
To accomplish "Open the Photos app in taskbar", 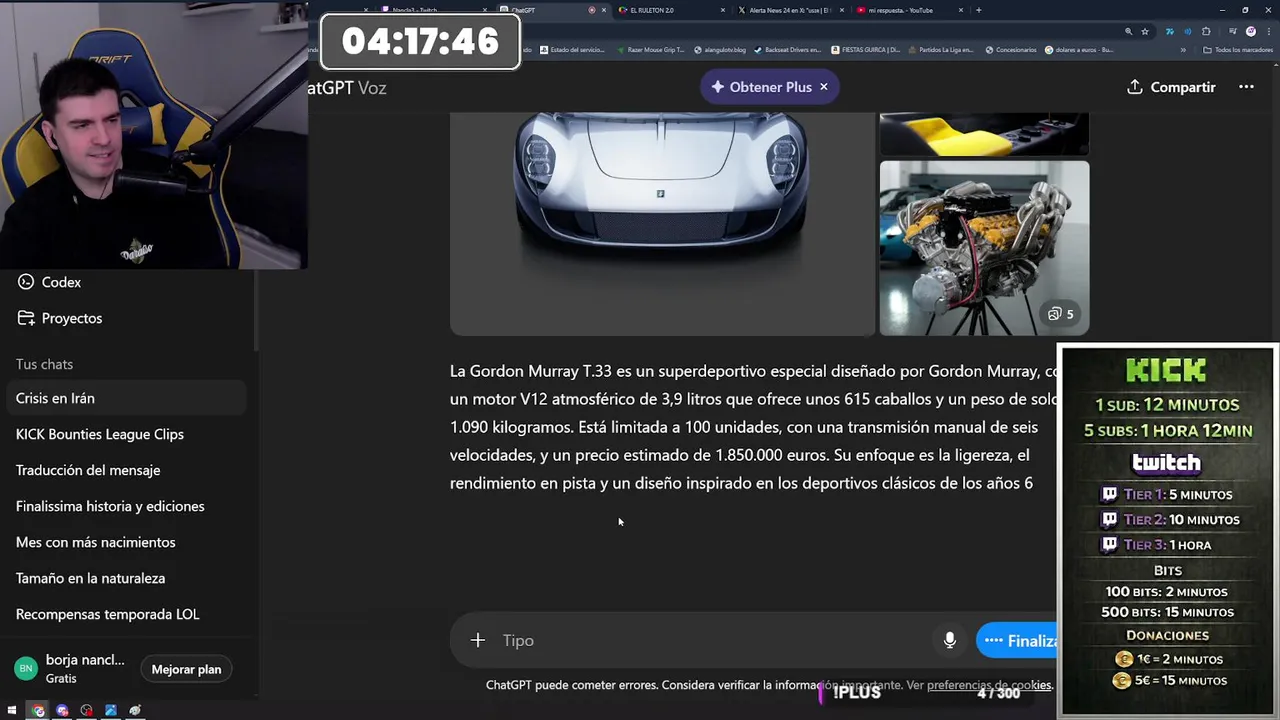I will click(x=110, y=711).
